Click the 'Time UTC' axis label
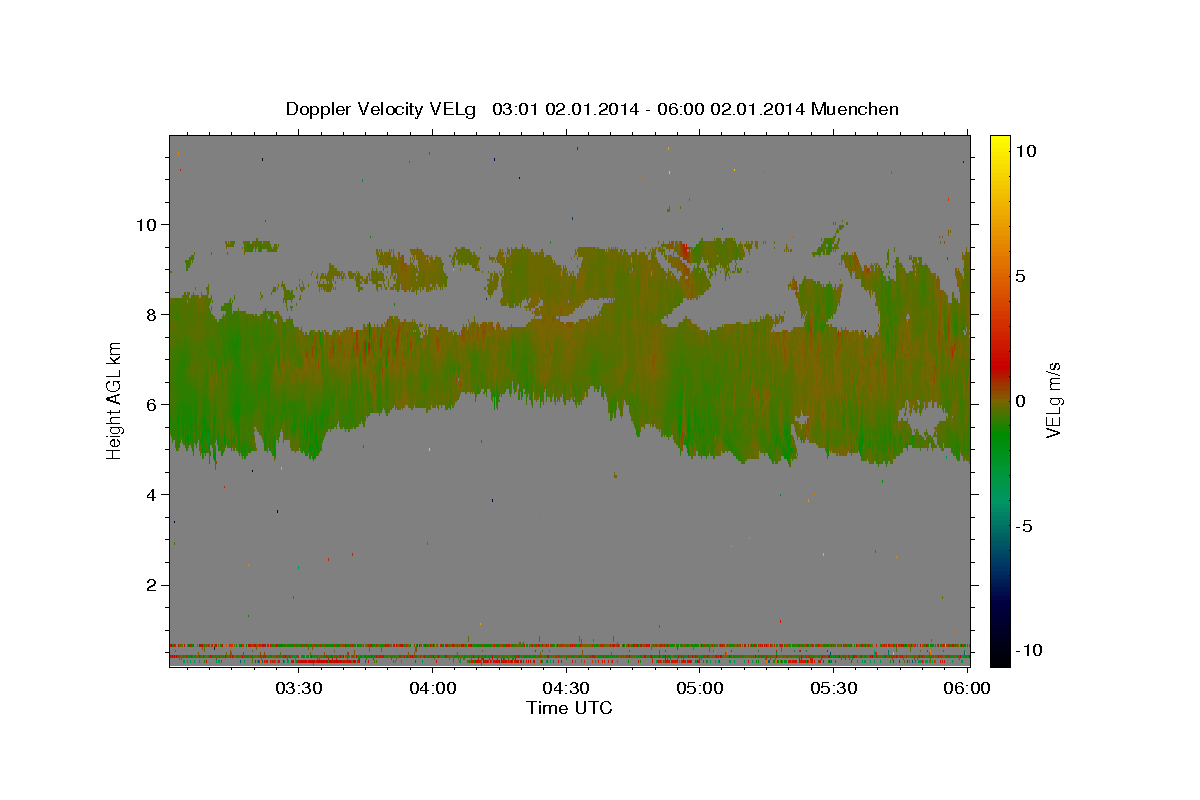1200x800 pixels. tap(569, 708)
